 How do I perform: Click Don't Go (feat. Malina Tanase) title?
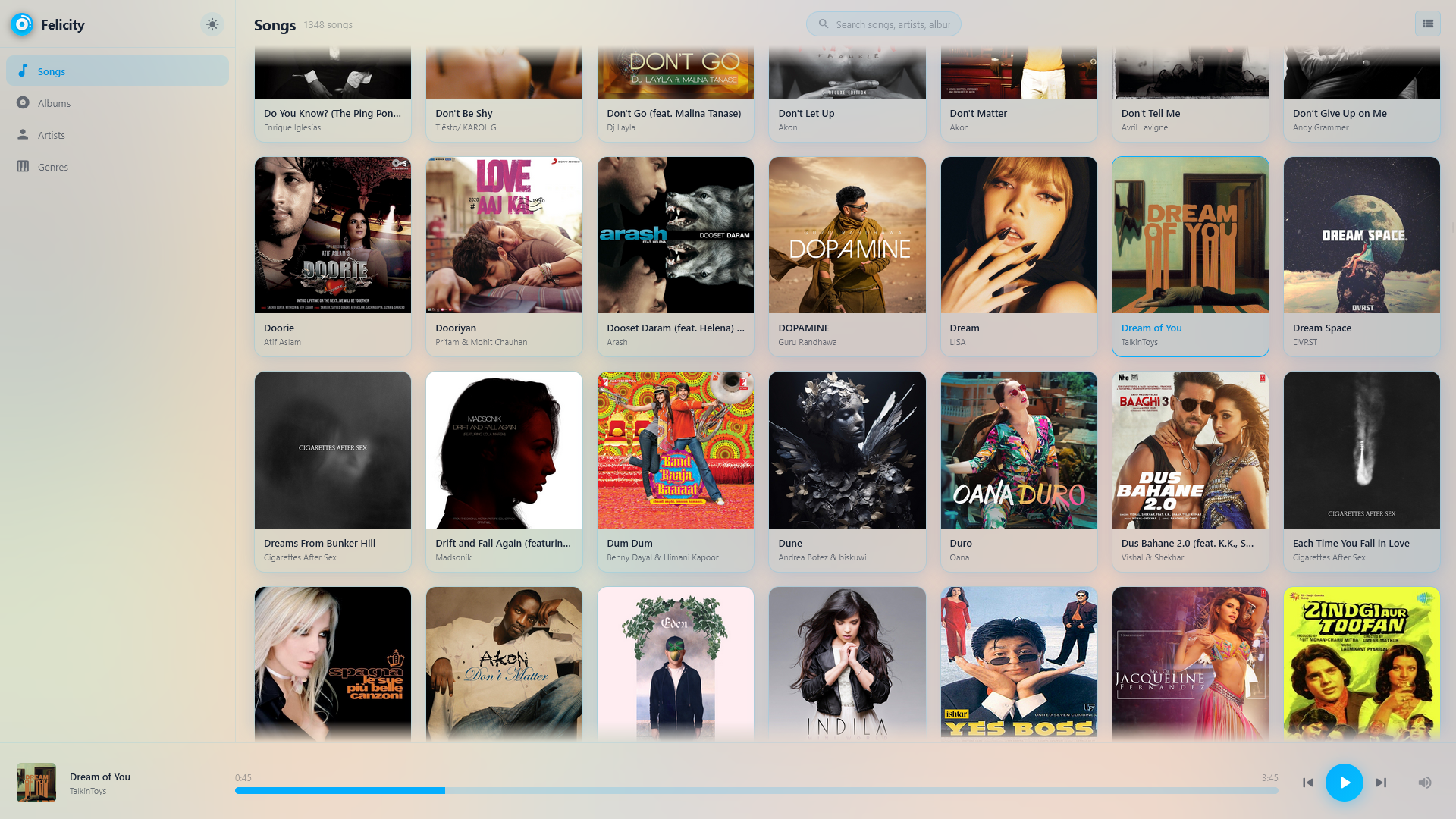coord(674,113)
